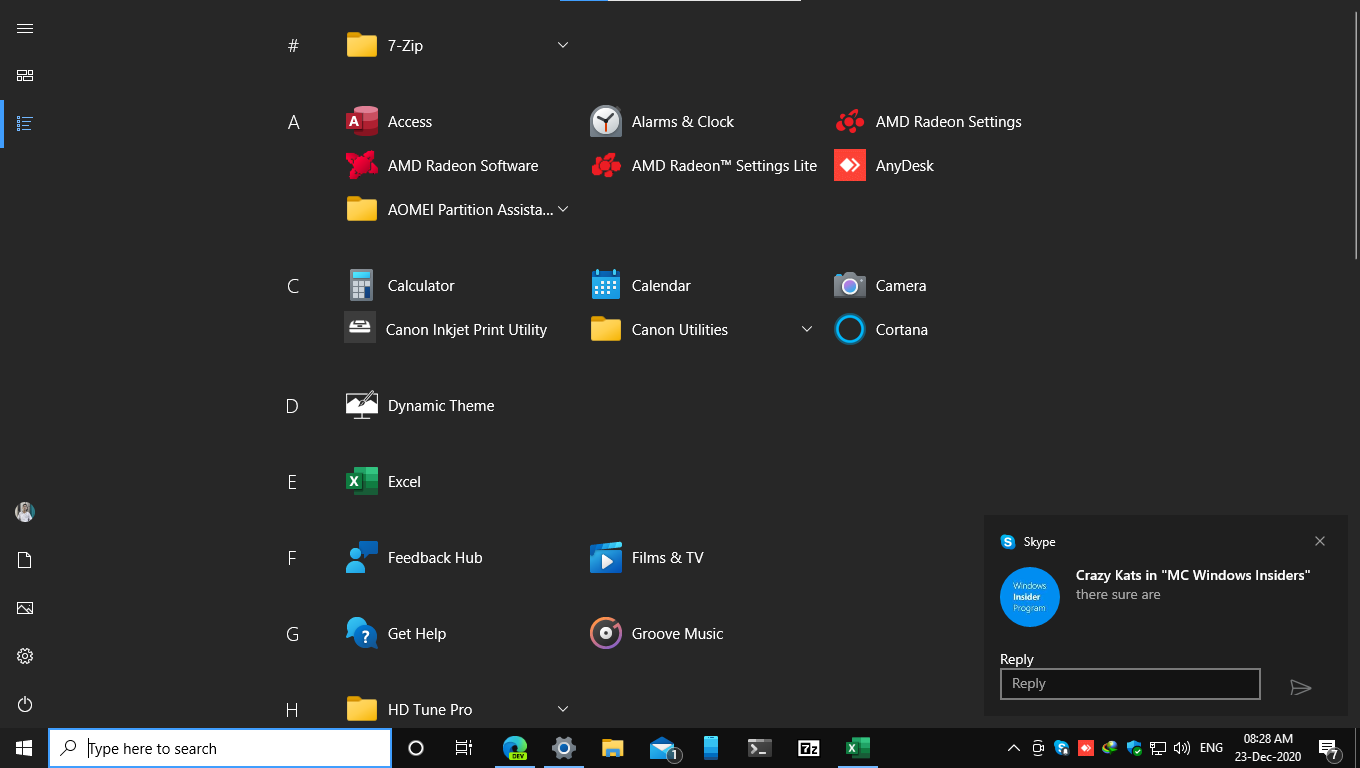Click the letter G section header

pyautogui.click(x=292, y=634)
